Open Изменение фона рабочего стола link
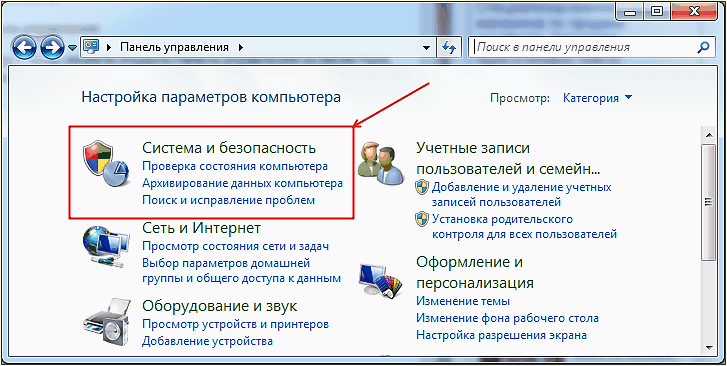Image resolution: width=727 pixels, height=366 pixels. [507, 318]
